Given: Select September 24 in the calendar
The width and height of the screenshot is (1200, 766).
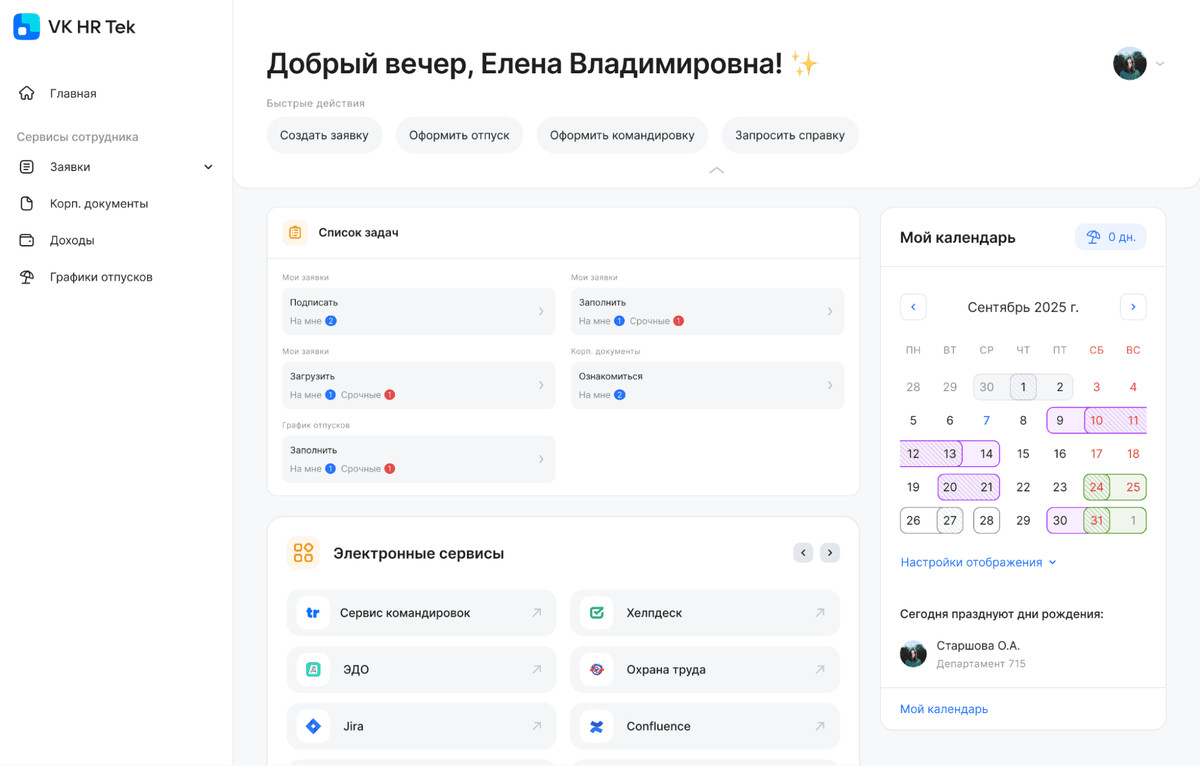Looking at the screenshot, I should pos(1097,487).
